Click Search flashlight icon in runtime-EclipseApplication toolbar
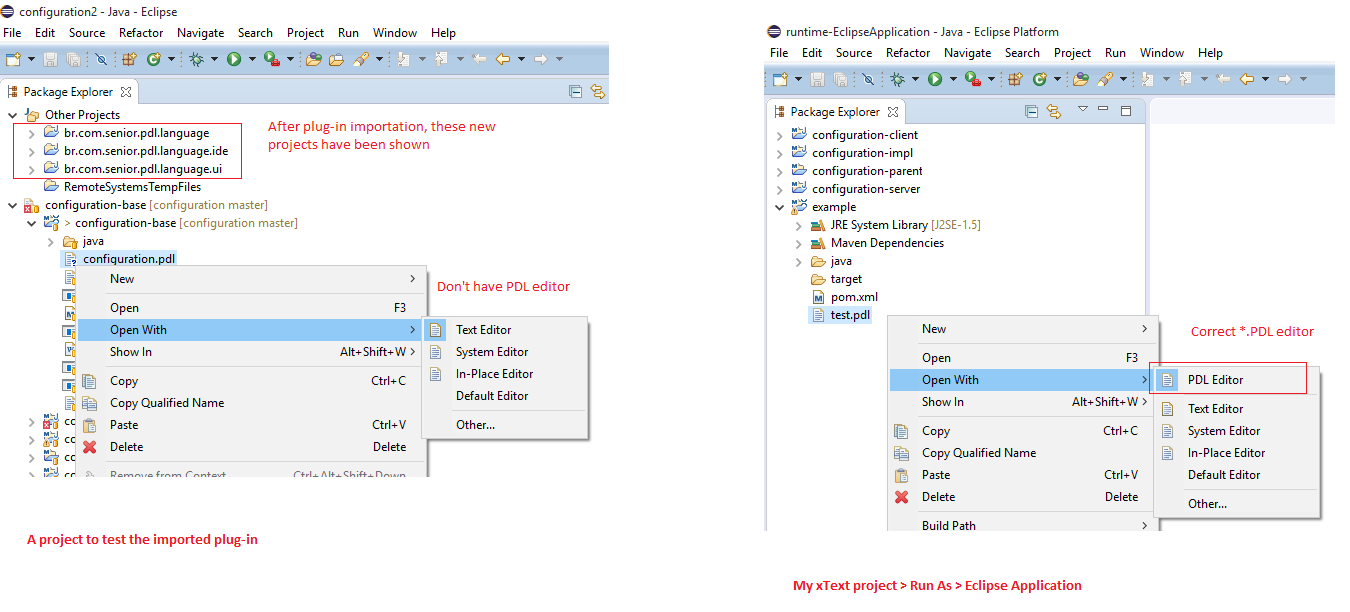Viewport: 1350px width, 612px height. tap(1104, 79)
